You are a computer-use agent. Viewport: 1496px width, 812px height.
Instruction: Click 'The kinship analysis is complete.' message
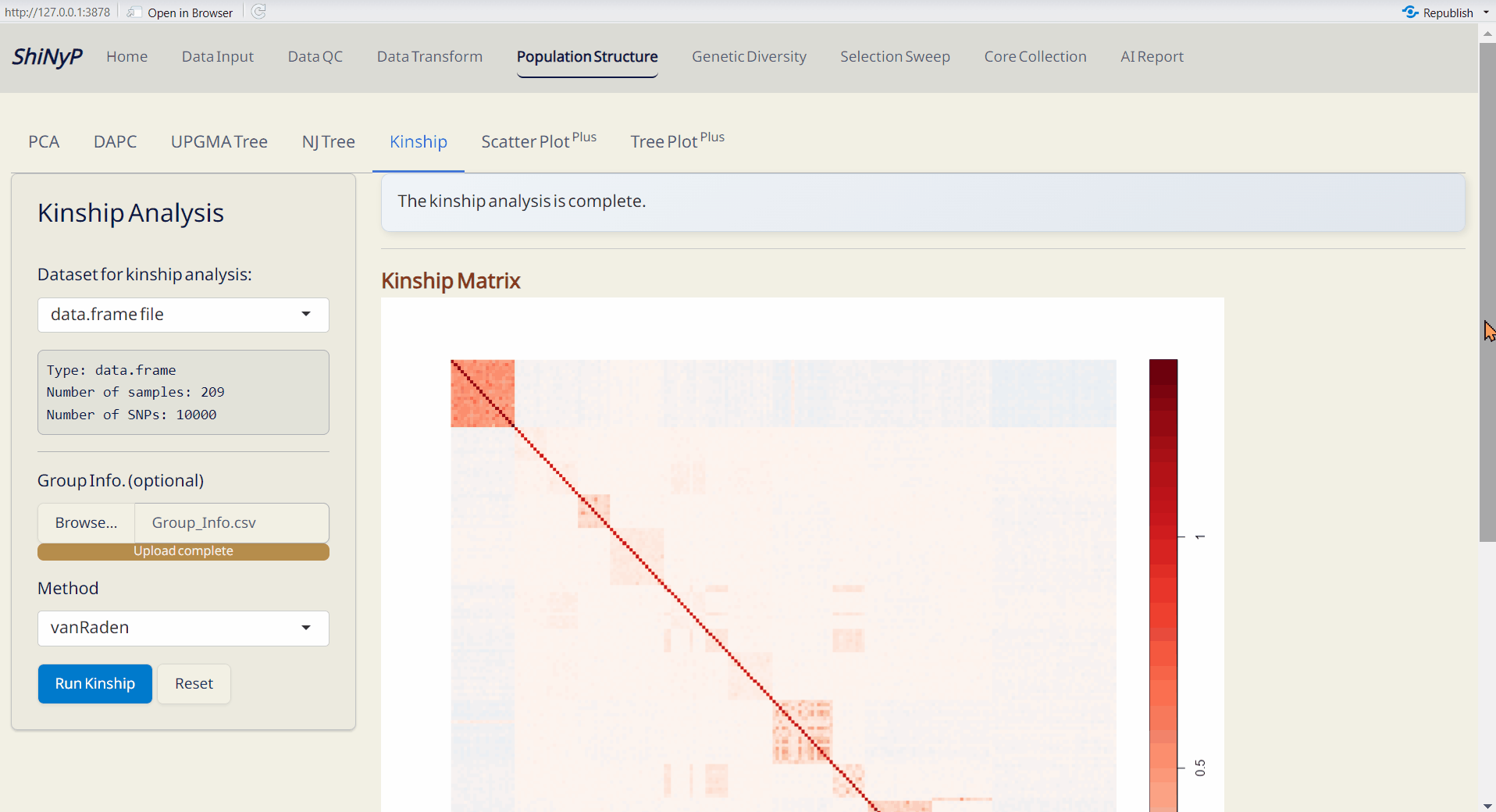(x=522, y=201)
